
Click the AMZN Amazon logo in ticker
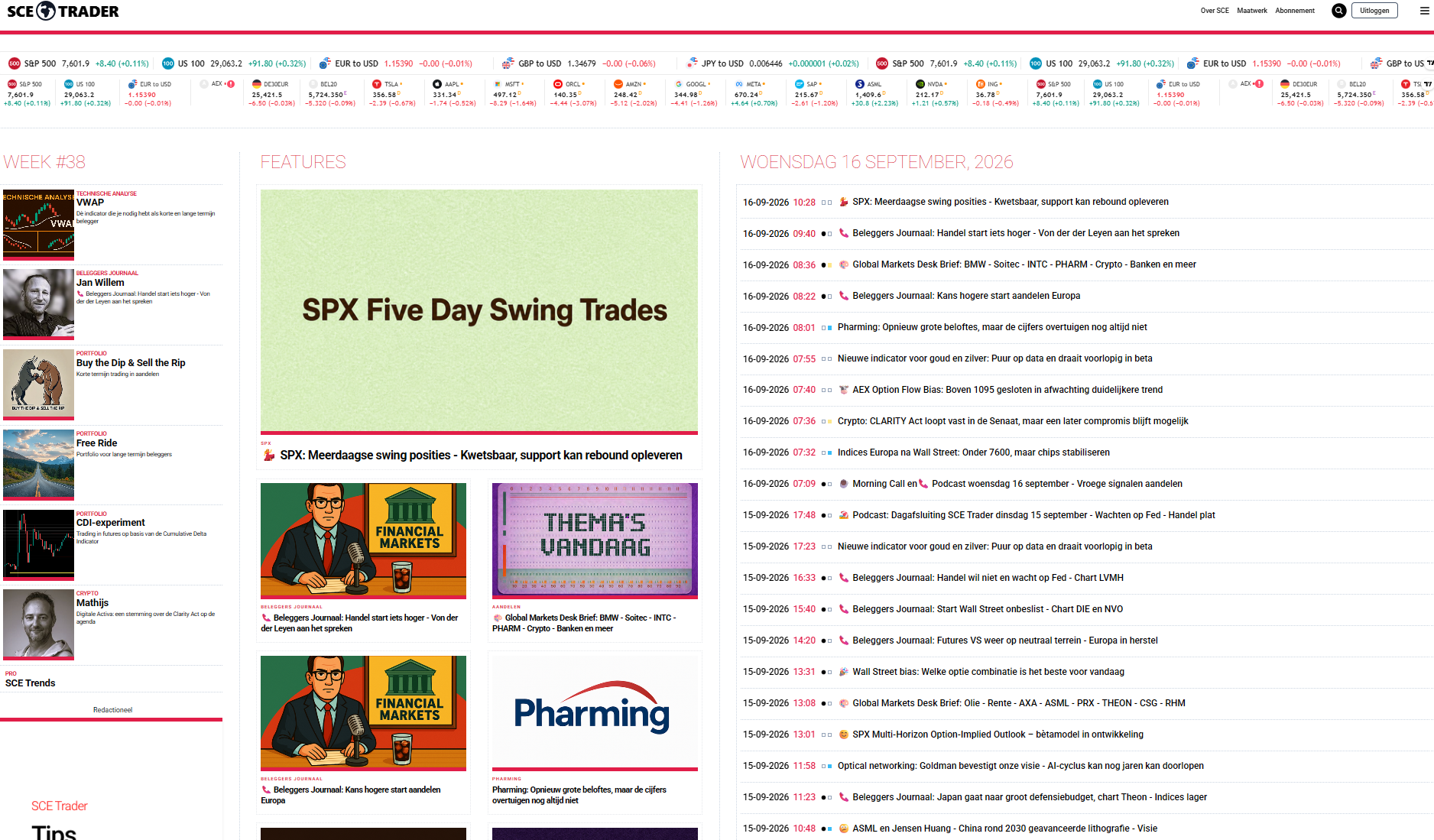tap(618, 84)
